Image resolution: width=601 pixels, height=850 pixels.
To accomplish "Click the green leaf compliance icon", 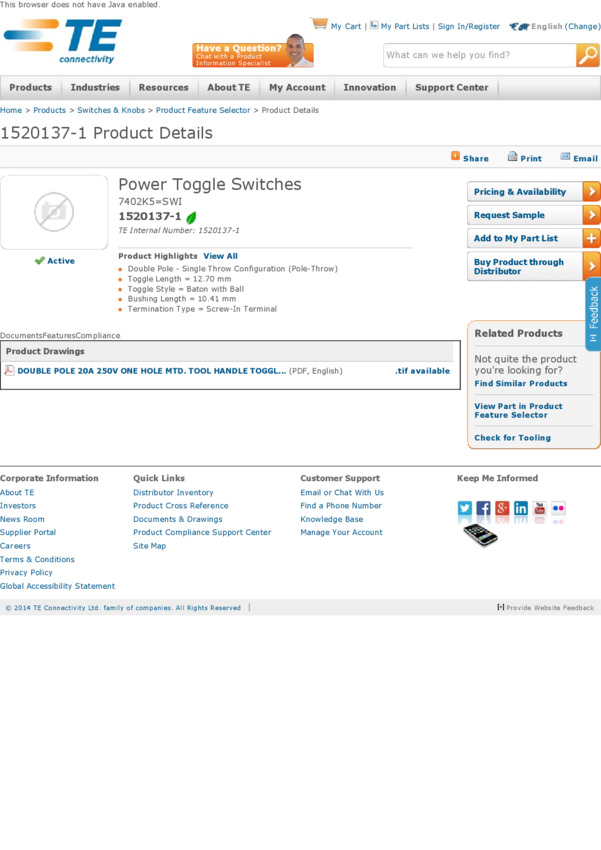I will pos(191,218).
